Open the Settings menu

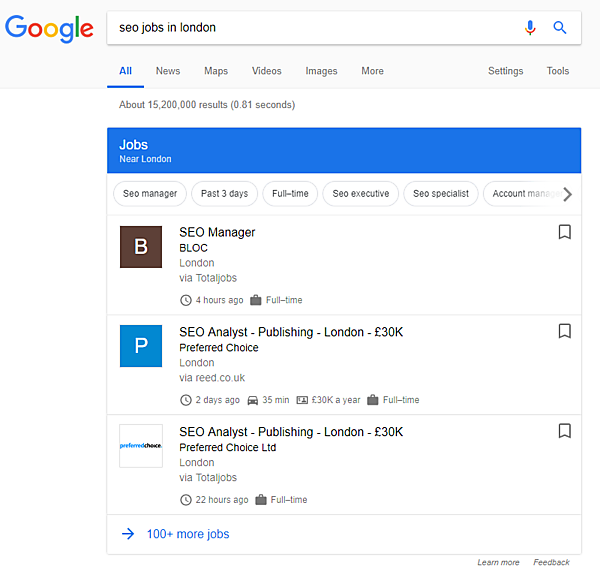click(x=505, y=71)
